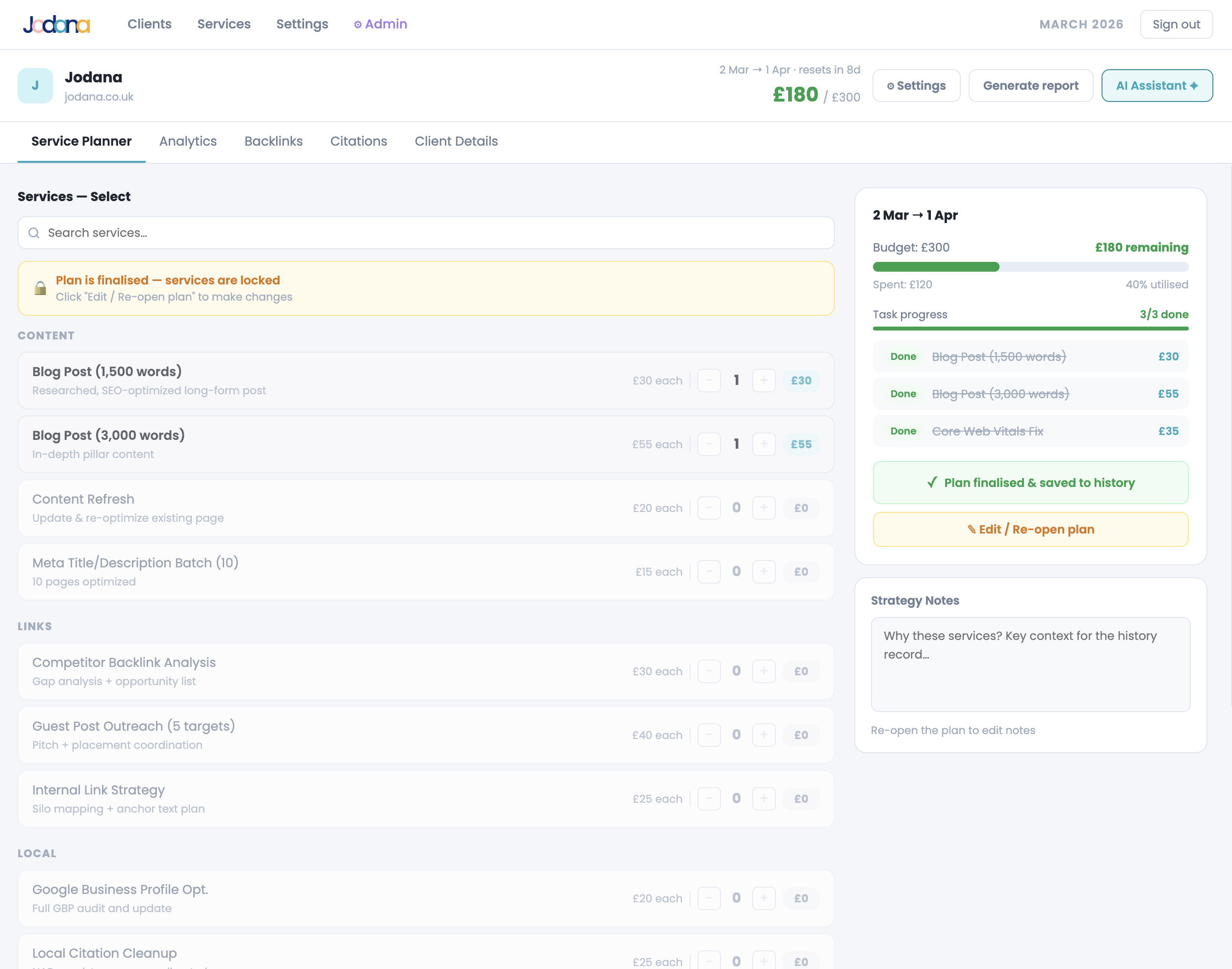The height and width of the screenshot is (969, 1232).
Task: Increase Content Refresh quantity
Action: 764,508
